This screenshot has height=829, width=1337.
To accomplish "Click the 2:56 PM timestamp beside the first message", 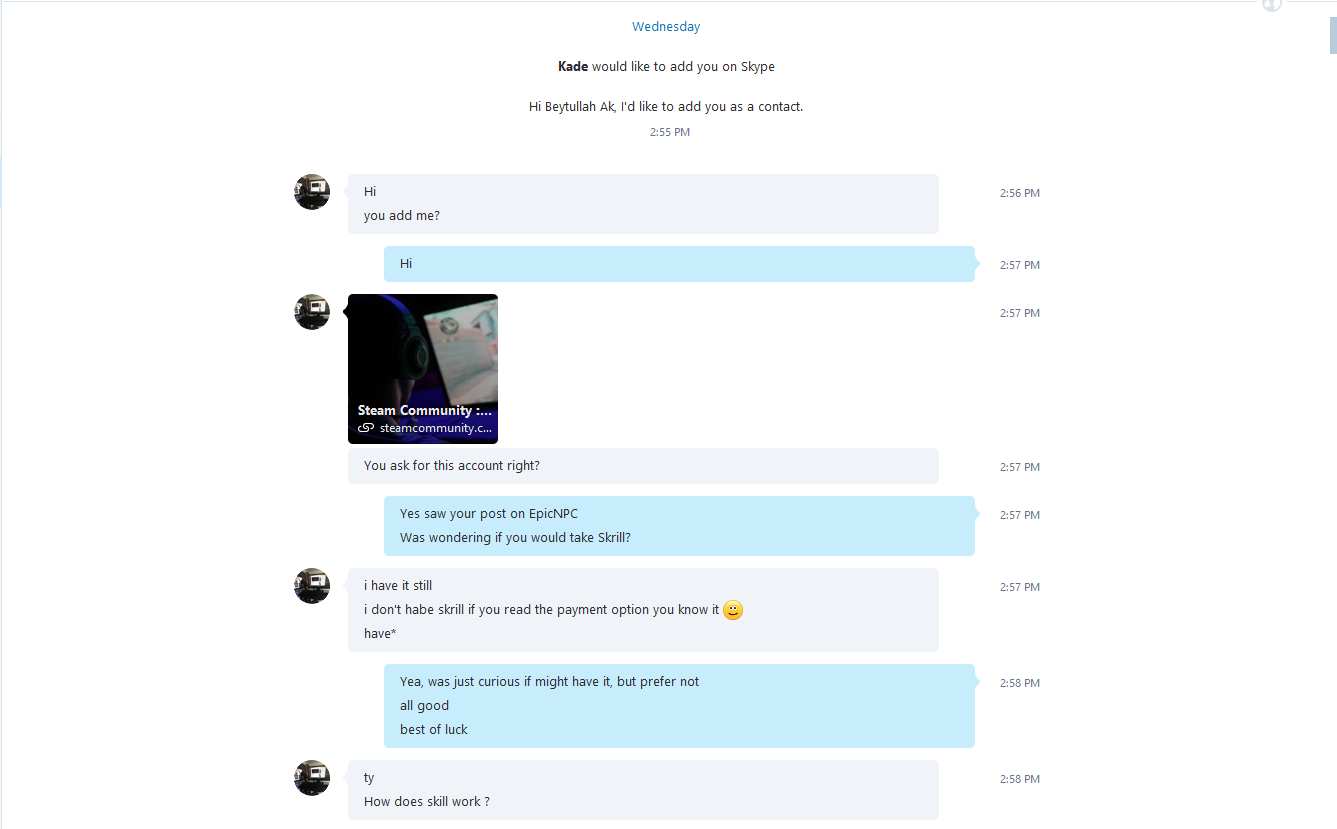I will pyautogui.click(x=1020, y=193).
